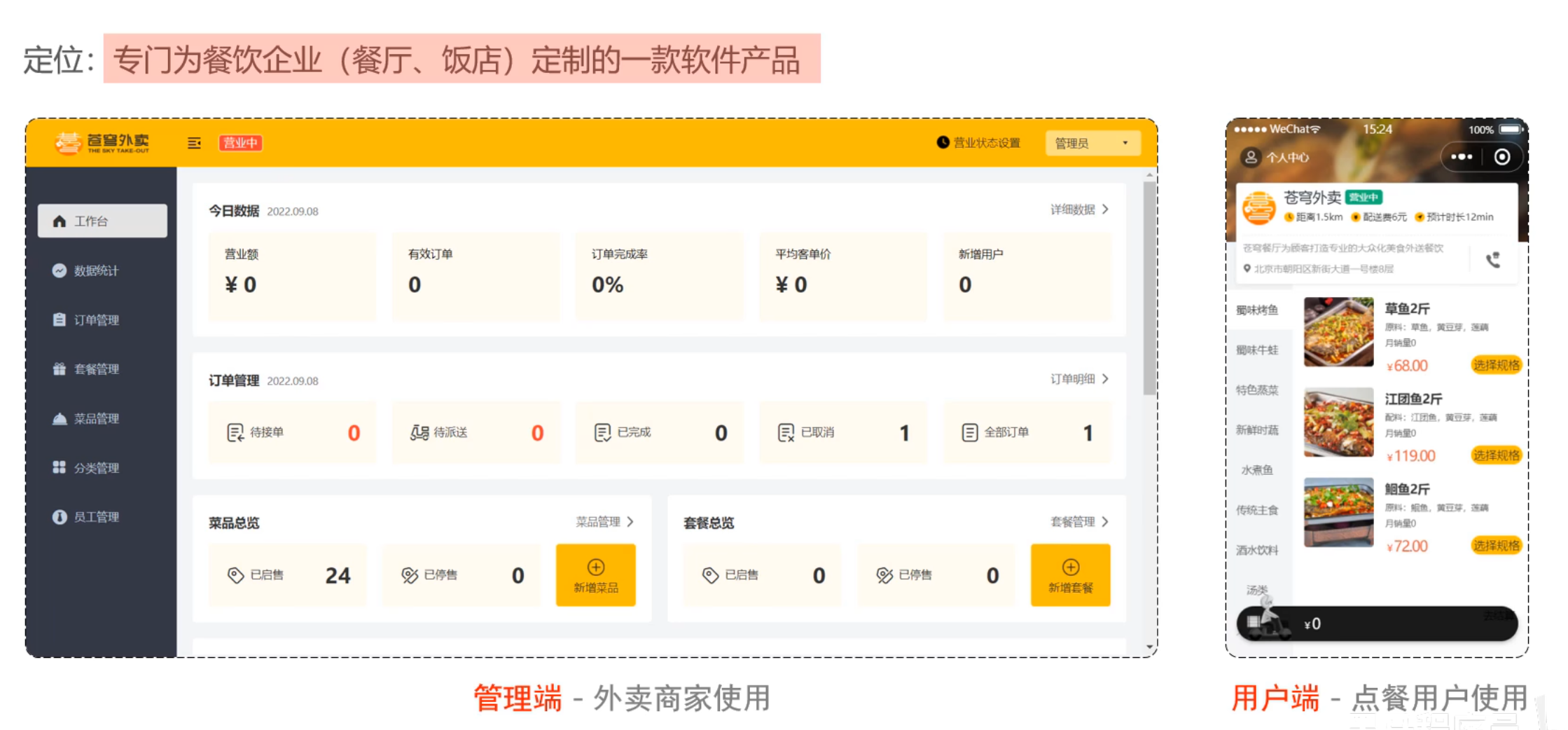Expand 订单明细 chevron in 订单管理 panel

1105,379
